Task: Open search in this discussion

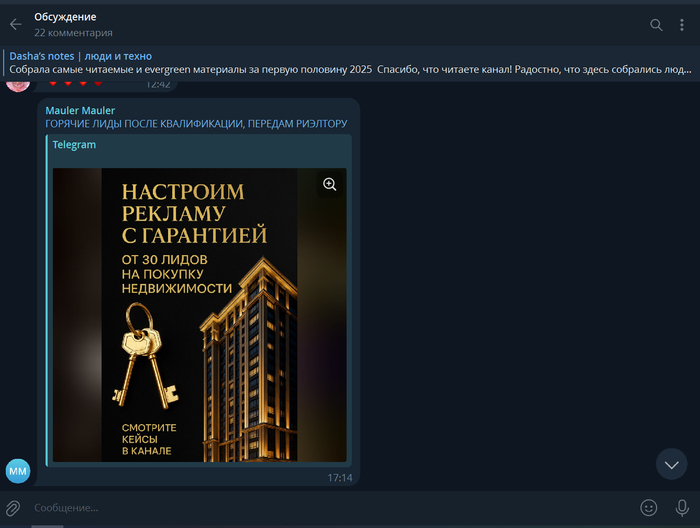Action: coord(656,25)
